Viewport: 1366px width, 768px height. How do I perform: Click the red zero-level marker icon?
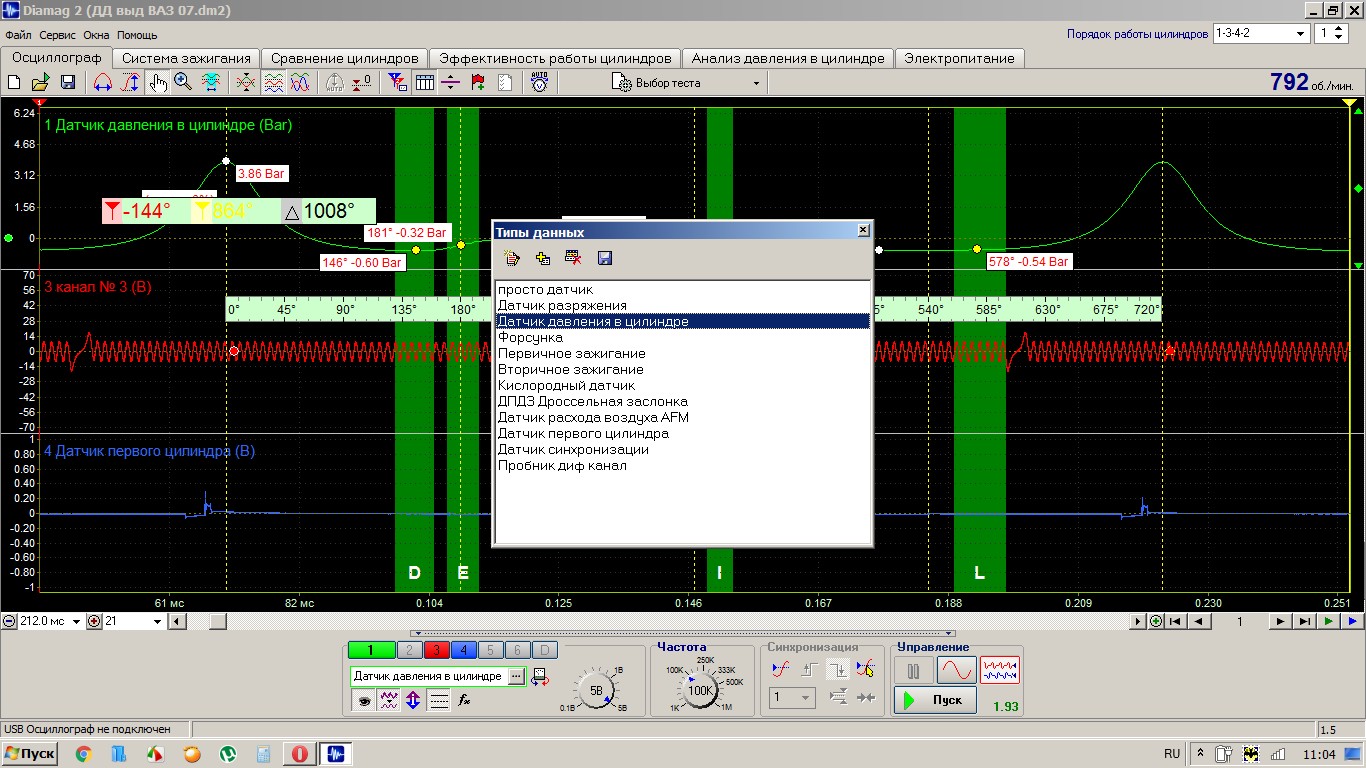click(362, 83)
